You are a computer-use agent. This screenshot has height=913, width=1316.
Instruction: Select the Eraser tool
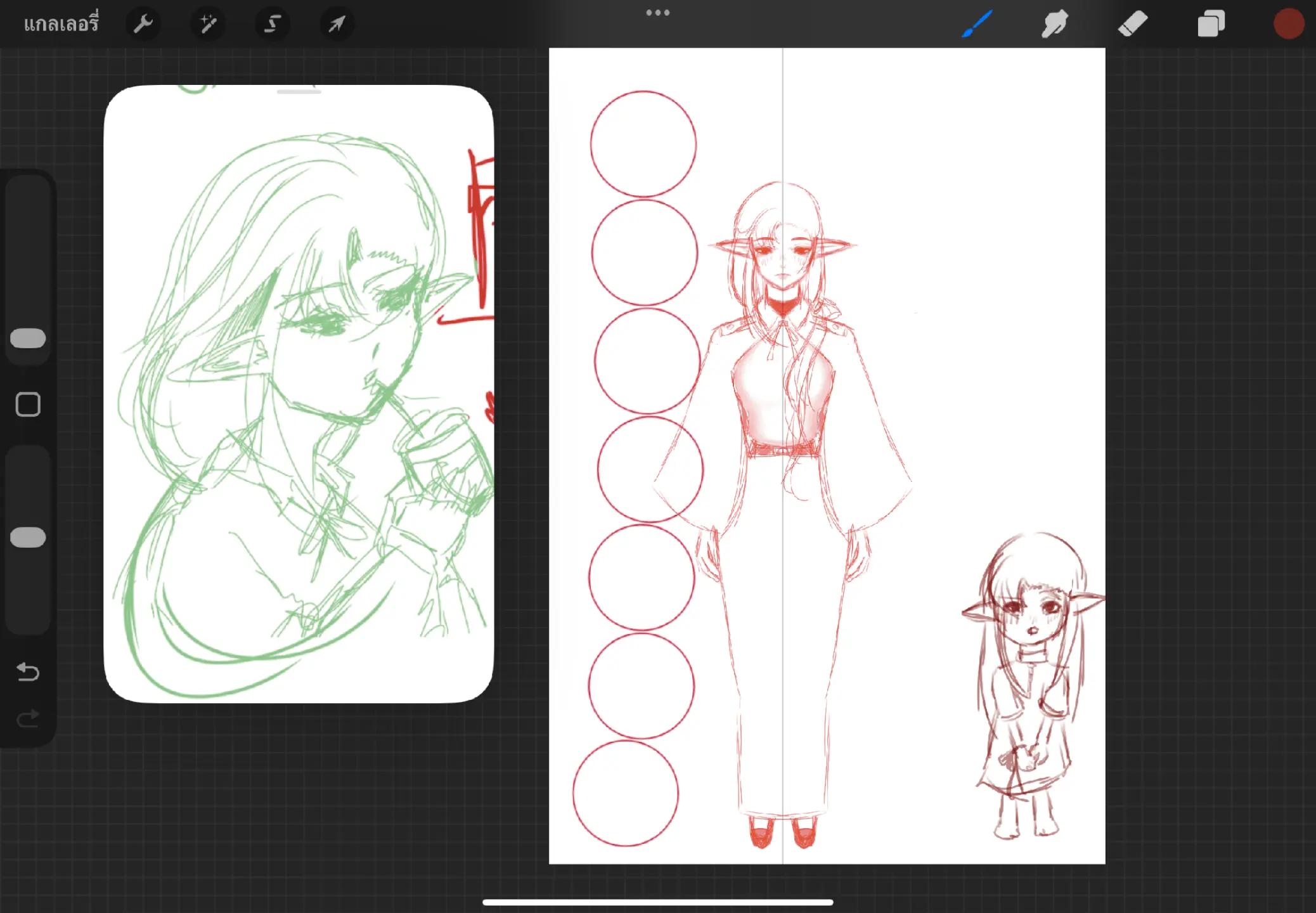click(x=1133, y=24)
